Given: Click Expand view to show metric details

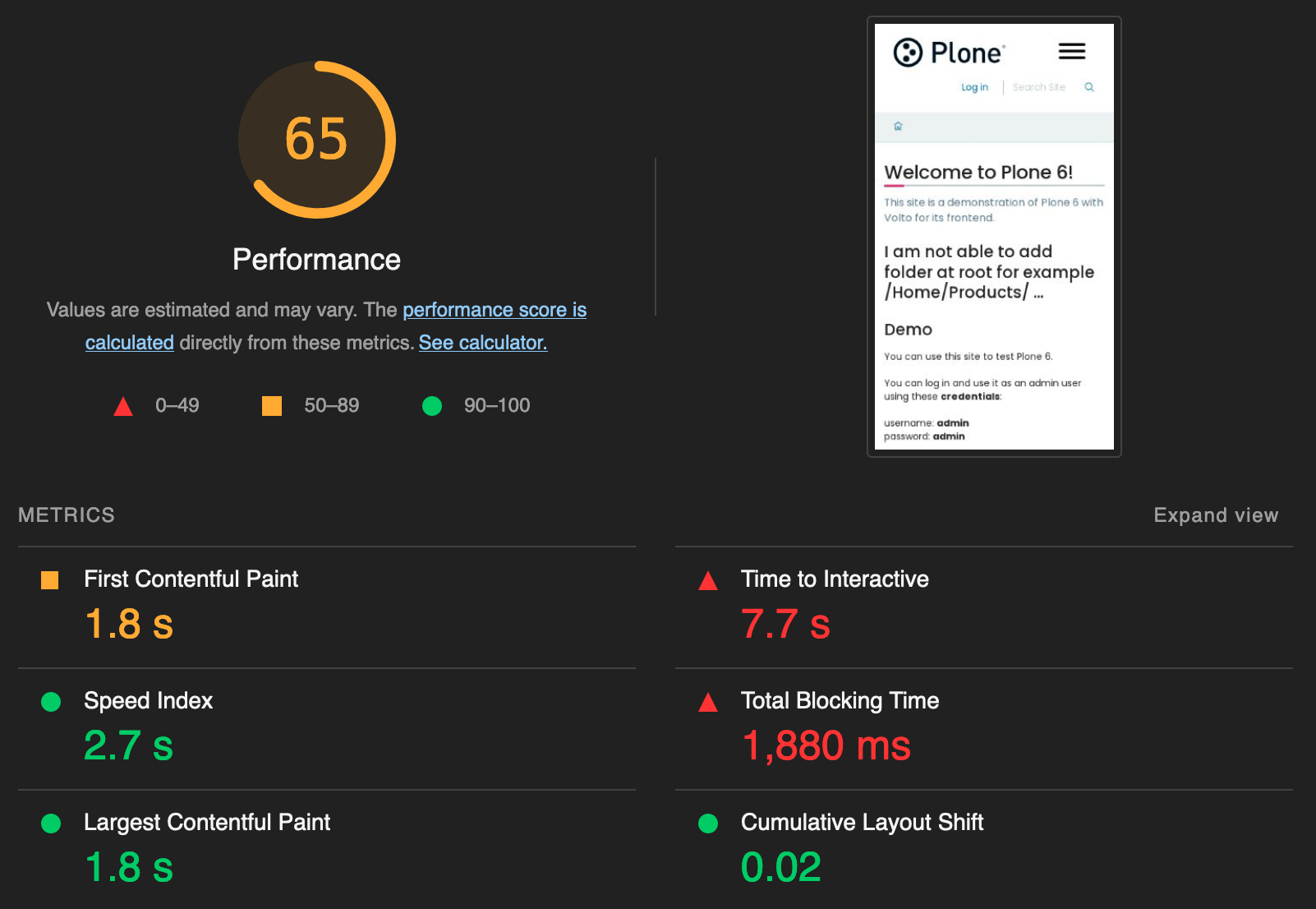Looking at the screenshot, I should tap(1215, 515).
